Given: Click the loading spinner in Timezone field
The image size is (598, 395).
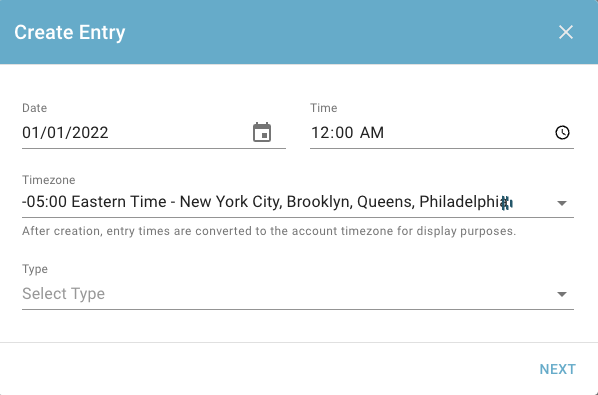Looking at the screenshot, I should tap(507, 203).
